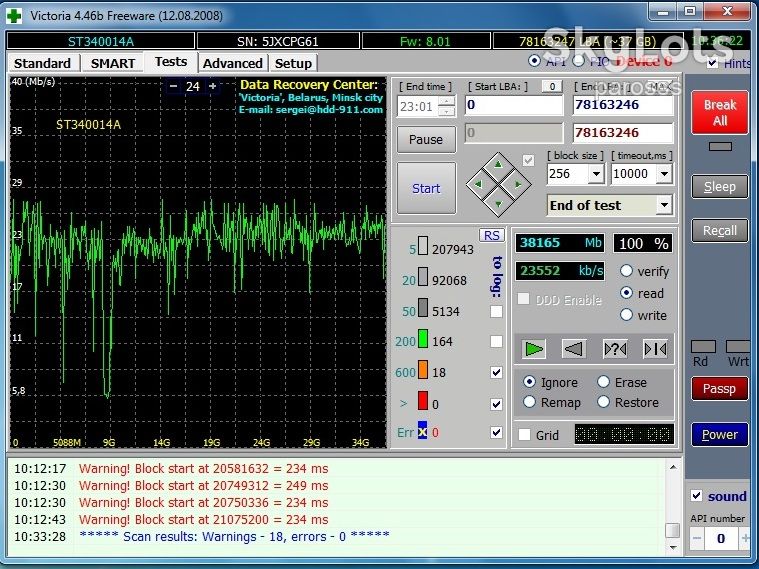Screen dimensions: 759x569
Task: Toggle the sound checkbox
Action: (x=697, y=495)
